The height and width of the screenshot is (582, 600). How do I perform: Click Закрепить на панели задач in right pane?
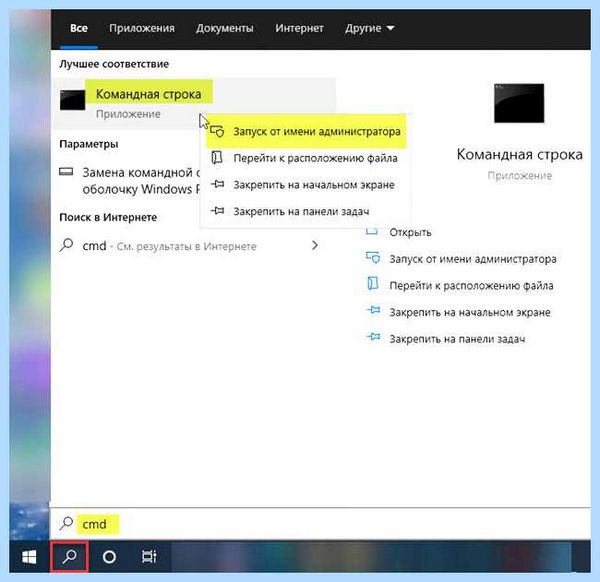pyautogui.click(x=457, y=339)
